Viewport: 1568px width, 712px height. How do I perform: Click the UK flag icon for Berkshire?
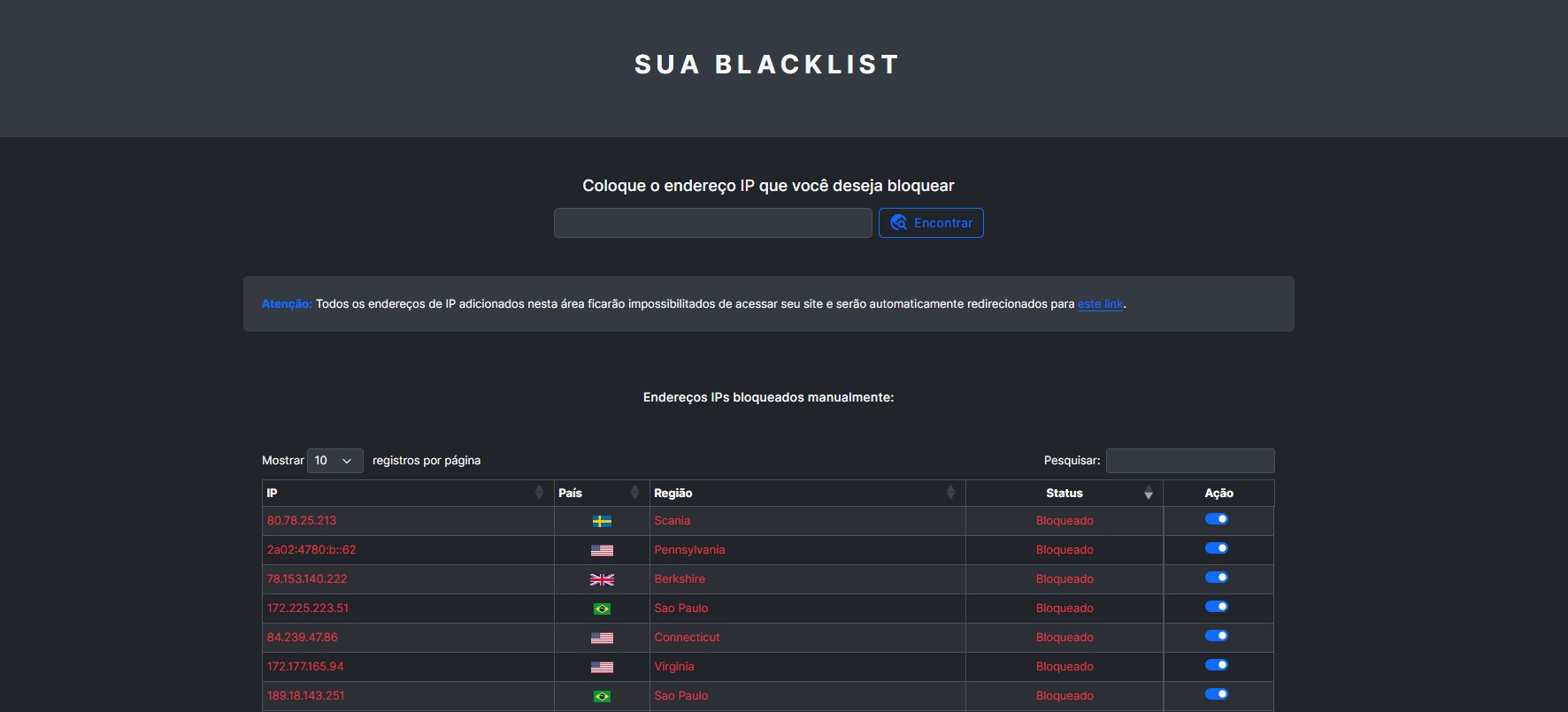[602, 580]
